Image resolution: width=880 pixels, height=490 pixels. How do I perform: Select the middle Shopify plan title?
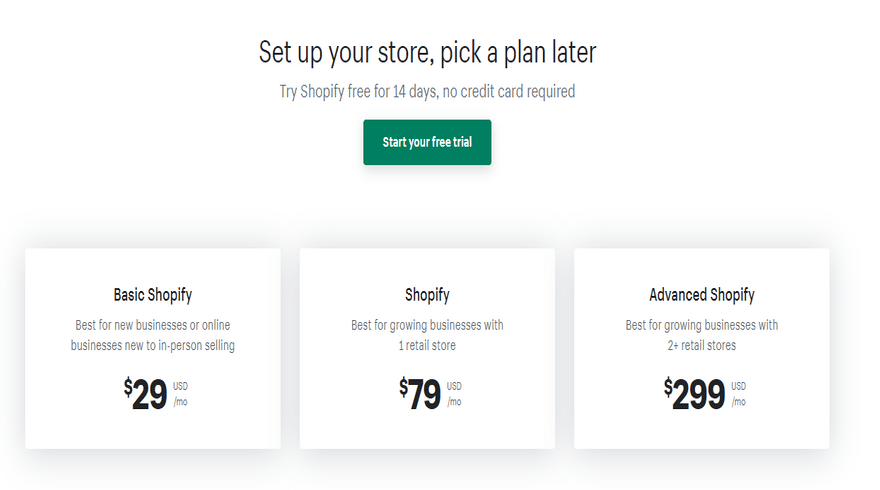427,295
